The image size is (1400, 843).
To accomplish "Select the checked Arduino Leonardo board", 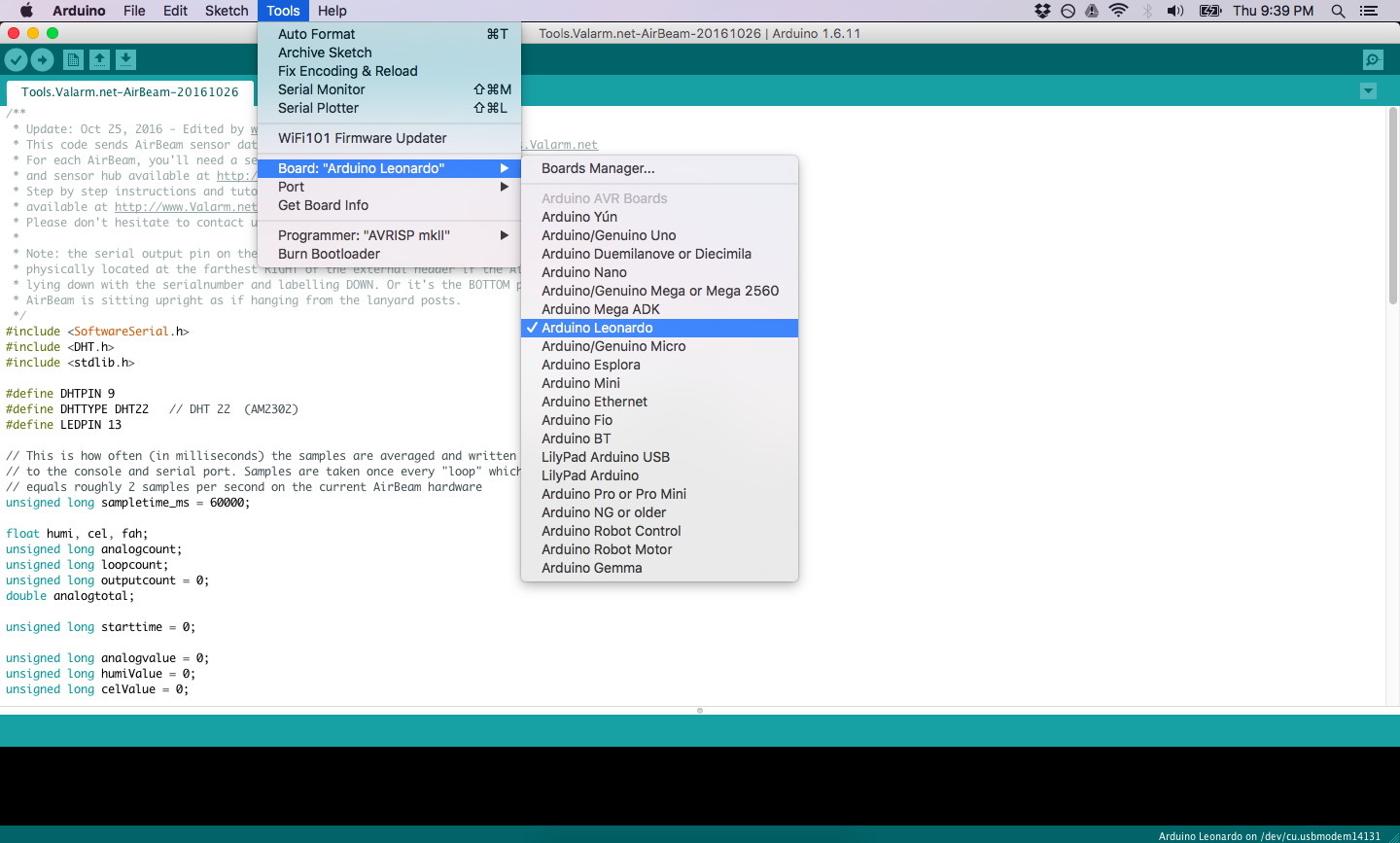I will point(659,328).
